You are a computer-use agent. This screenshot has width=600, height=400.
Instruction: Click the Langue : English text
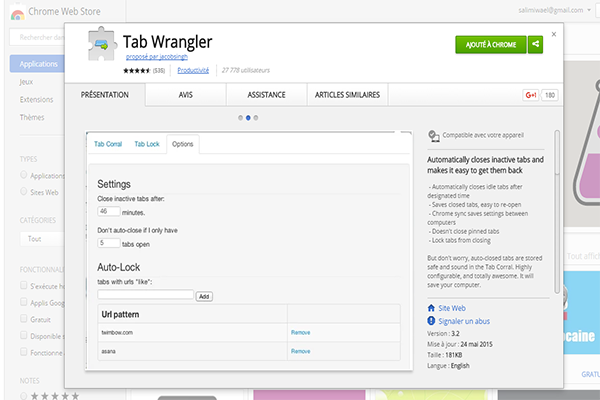click(x=448, y=366)
